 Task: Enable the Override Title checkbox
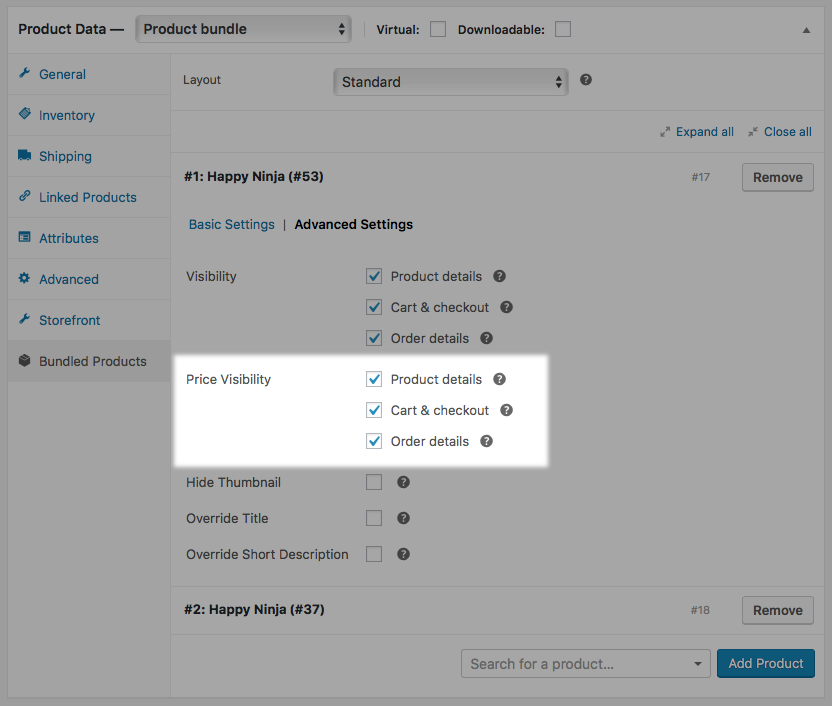click(x=374, y=518)
